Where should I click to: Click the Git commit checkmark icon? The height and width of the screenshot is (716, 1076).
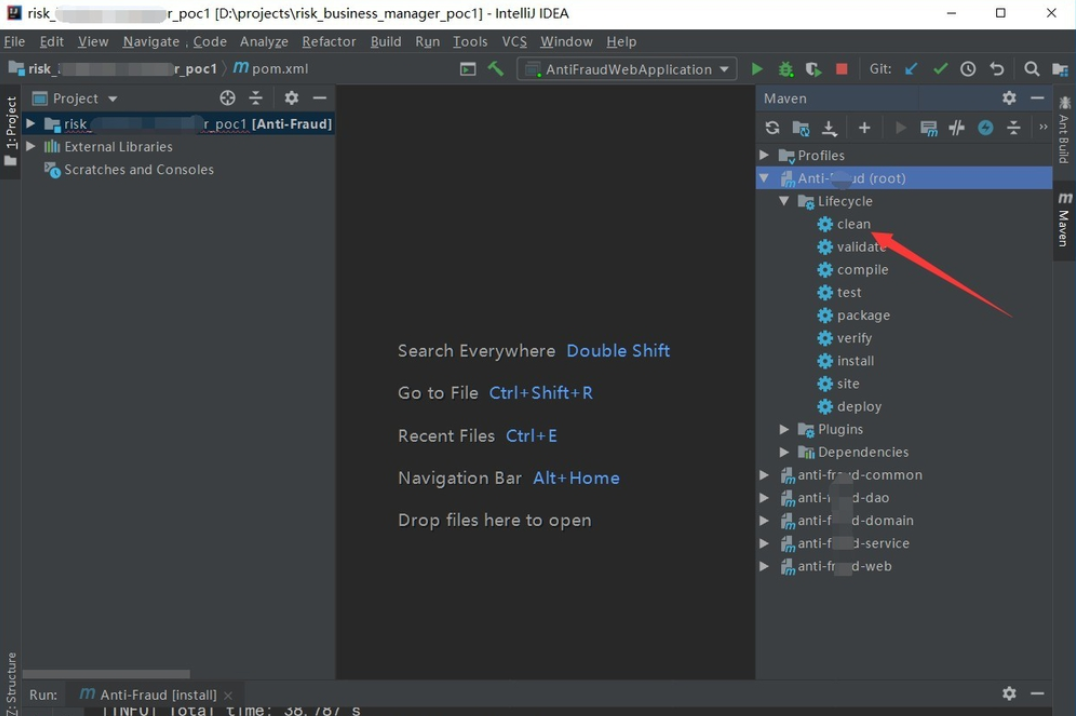click(940, 69)
